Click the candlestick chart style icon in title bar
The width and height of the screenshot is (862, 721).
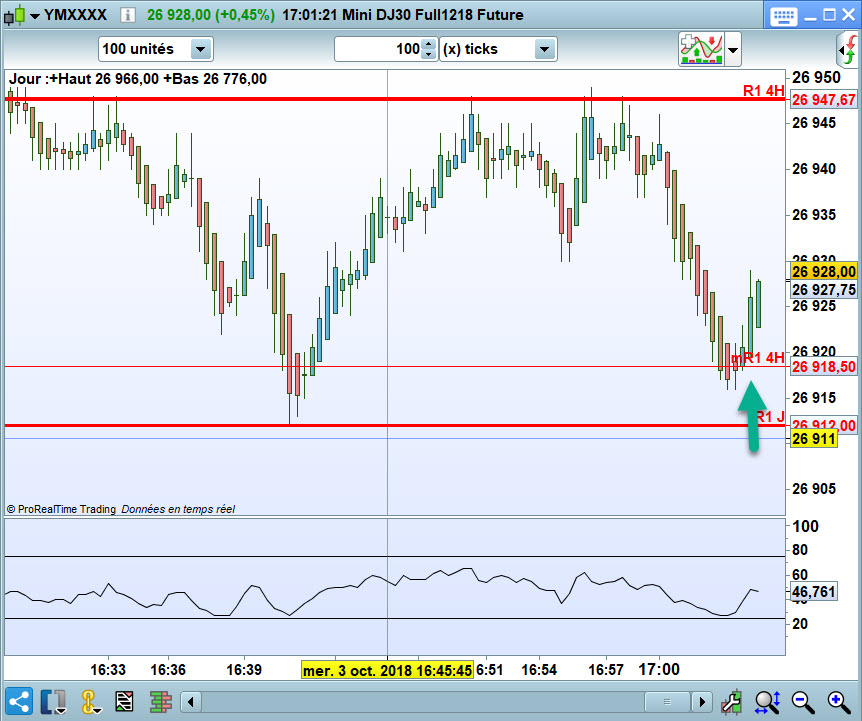(15, 15)
